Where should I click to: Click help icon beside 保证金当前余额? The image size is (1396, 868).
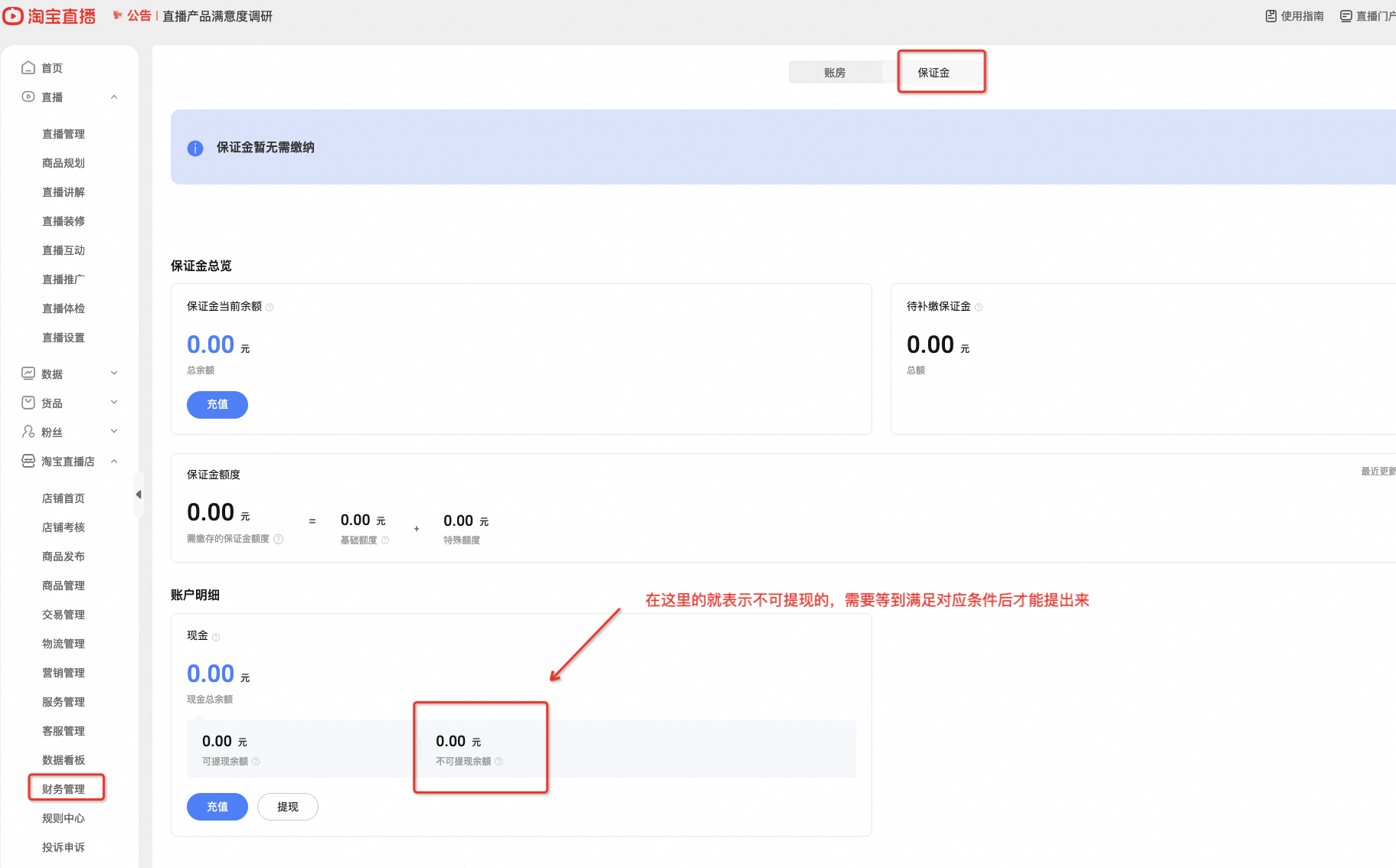click(270, 307)
